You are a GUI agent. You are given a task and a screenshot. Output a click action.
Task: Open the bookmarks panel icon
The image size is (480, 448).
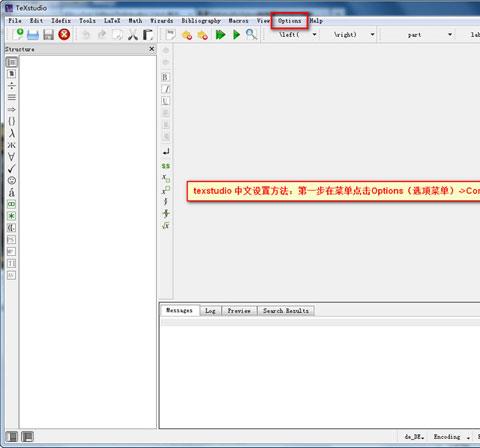click(x=12, y=74)
